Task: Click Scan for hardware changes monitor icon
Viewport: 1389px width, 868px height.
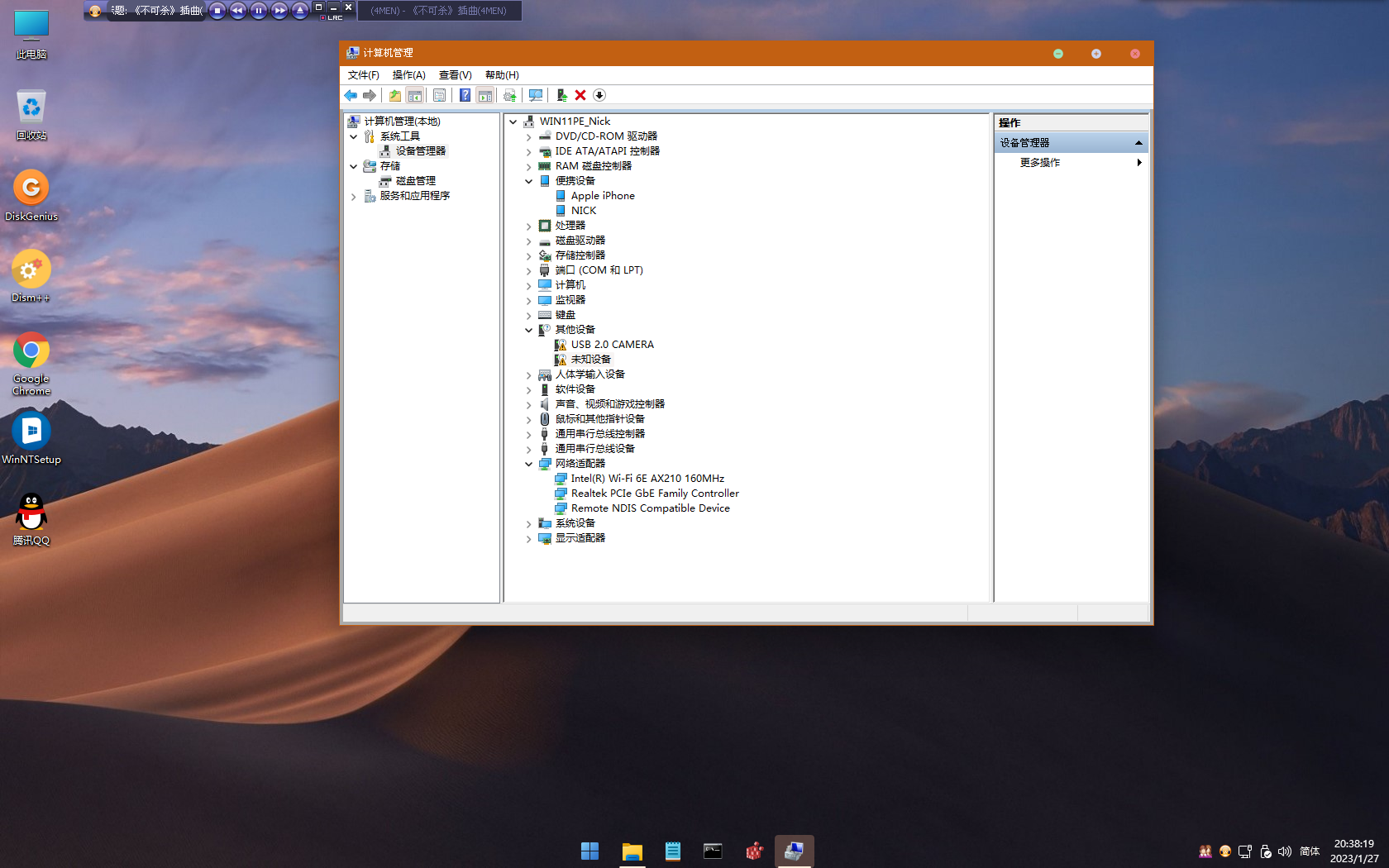Action: click(536, 96)
